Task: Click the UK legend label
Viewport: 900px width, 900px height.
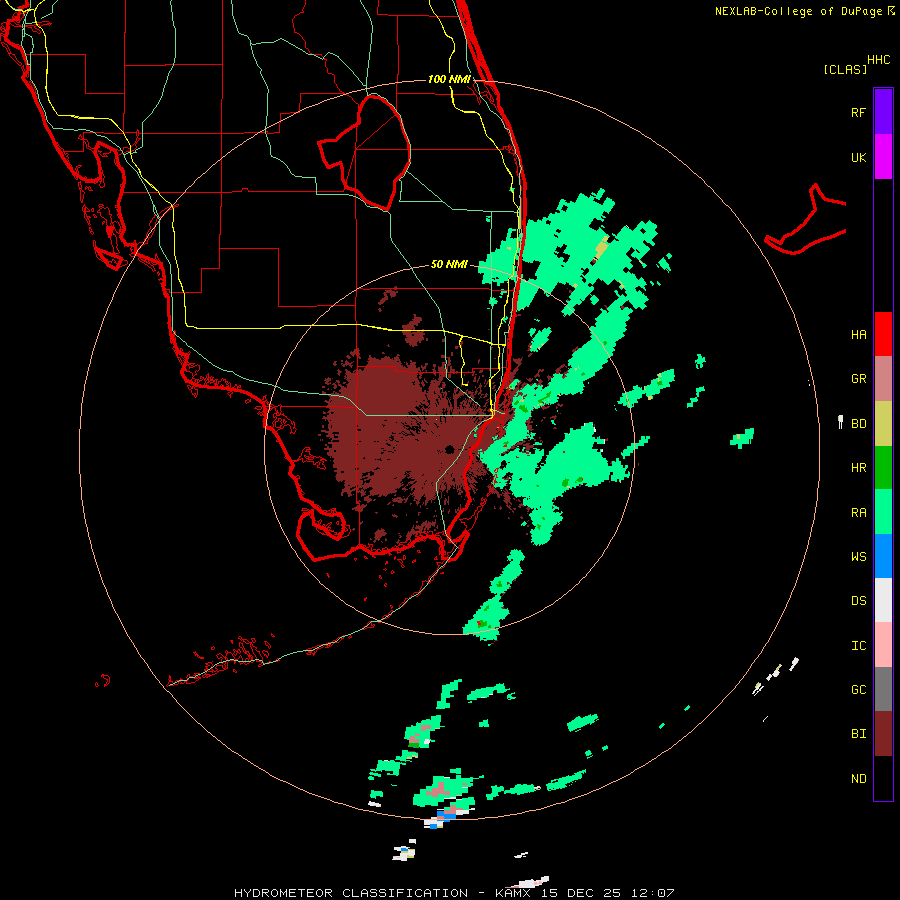Action: [858, 157]
